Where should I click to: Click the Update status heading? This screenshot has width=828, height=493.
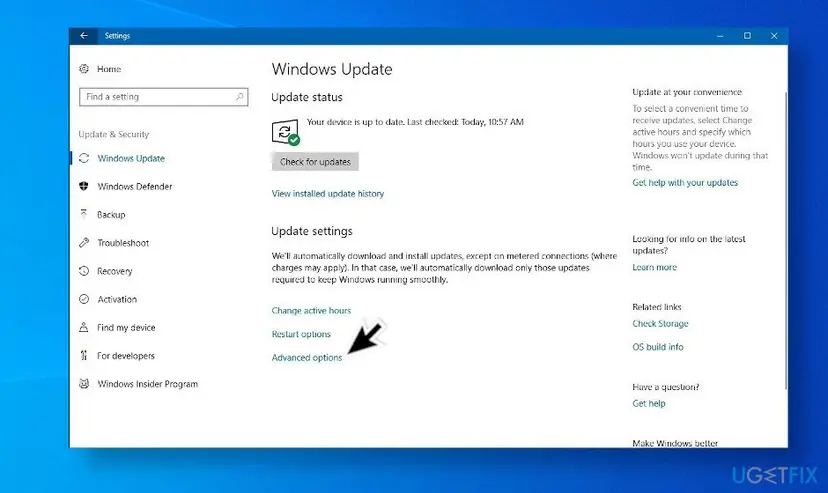307,97
